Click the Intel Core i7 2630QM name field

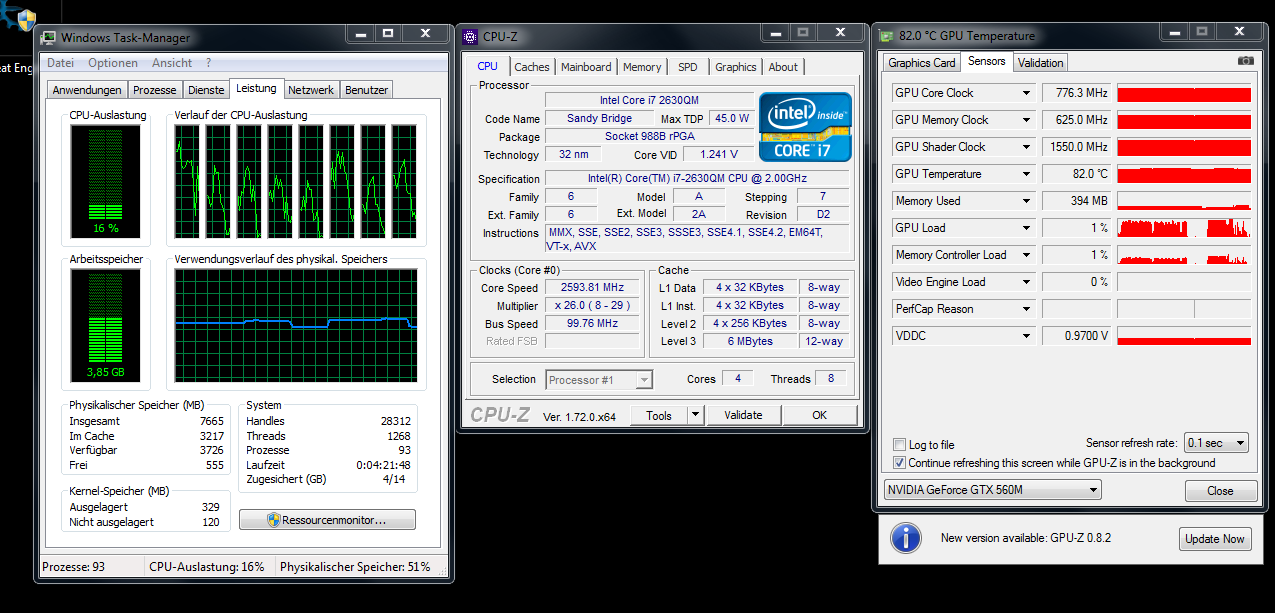pos(650,100)
